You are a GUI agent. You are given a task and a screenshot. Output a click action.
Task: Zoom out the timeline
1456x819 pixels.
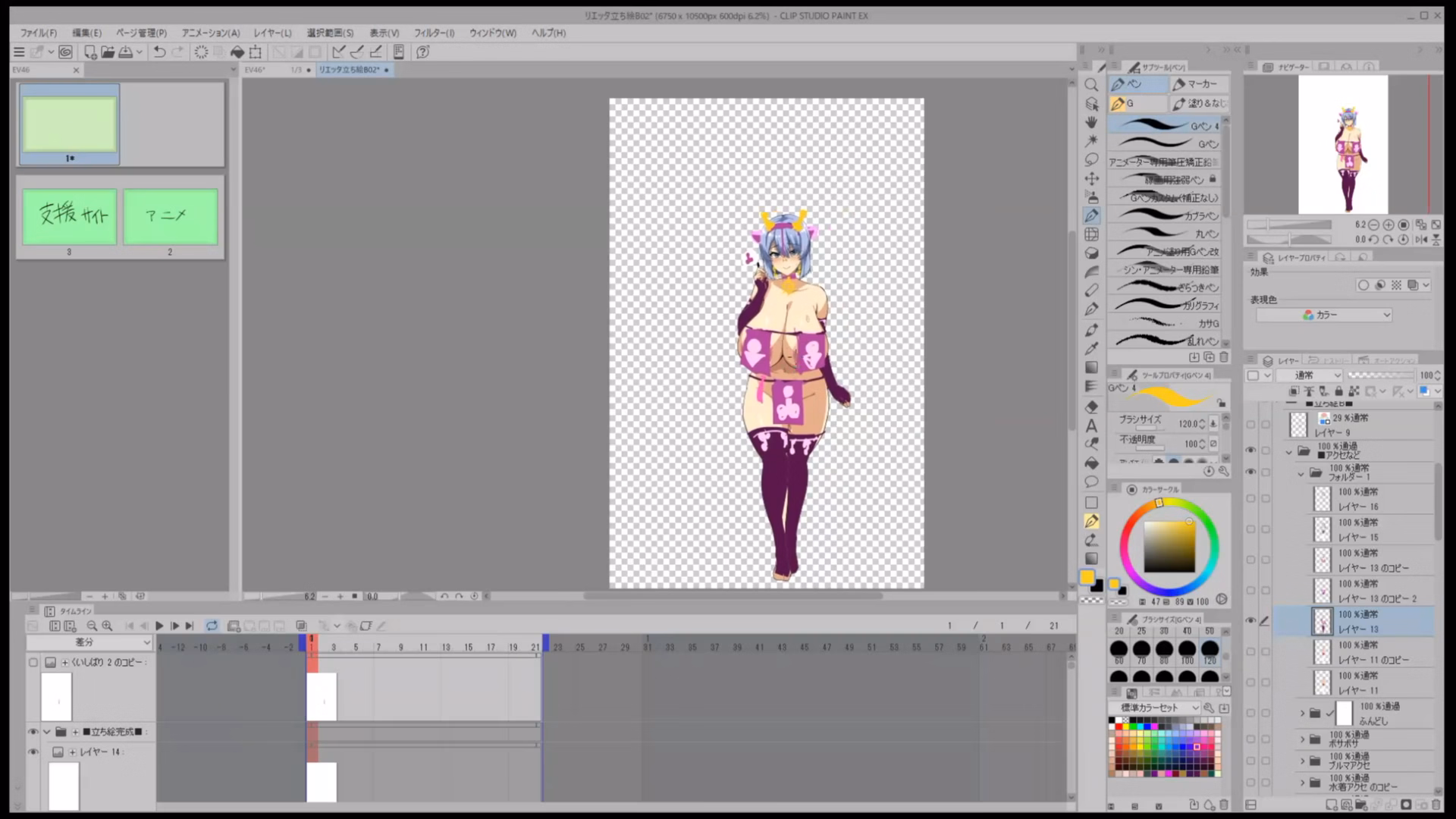click(92, 626)
